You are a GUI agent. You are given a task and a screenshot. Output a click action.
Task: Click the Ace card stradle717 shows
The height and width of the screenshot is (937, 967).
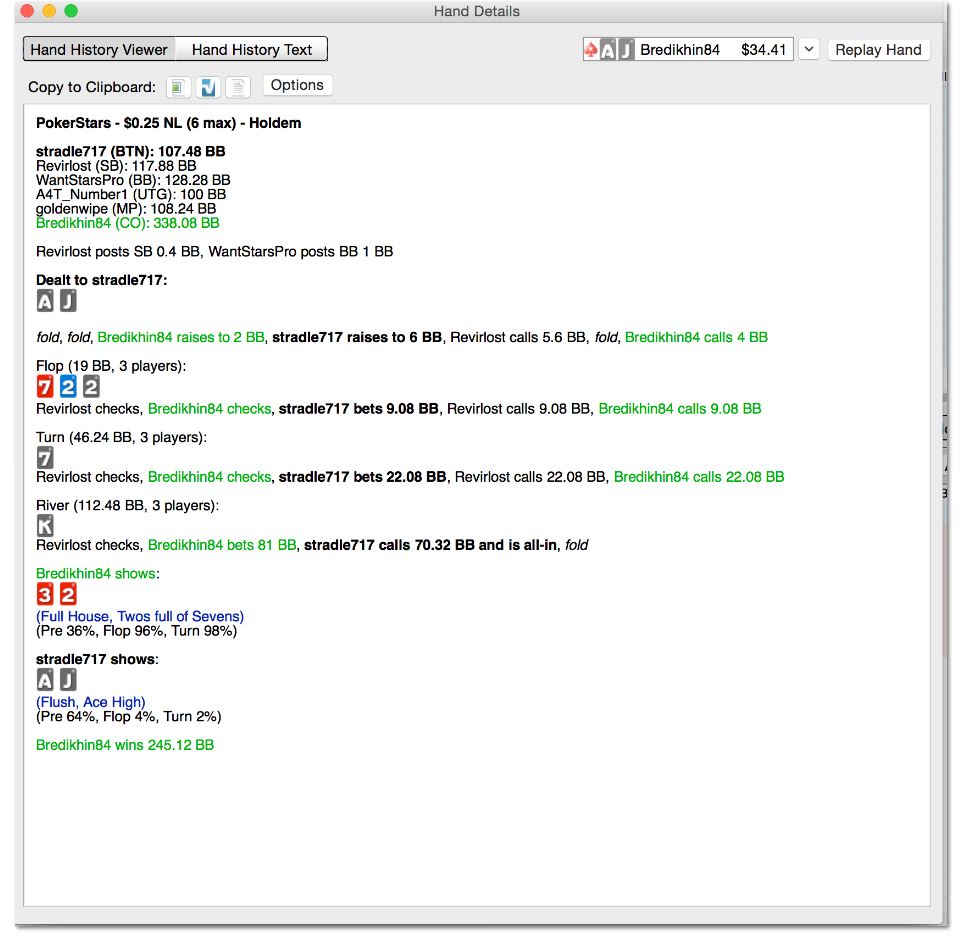45,680
